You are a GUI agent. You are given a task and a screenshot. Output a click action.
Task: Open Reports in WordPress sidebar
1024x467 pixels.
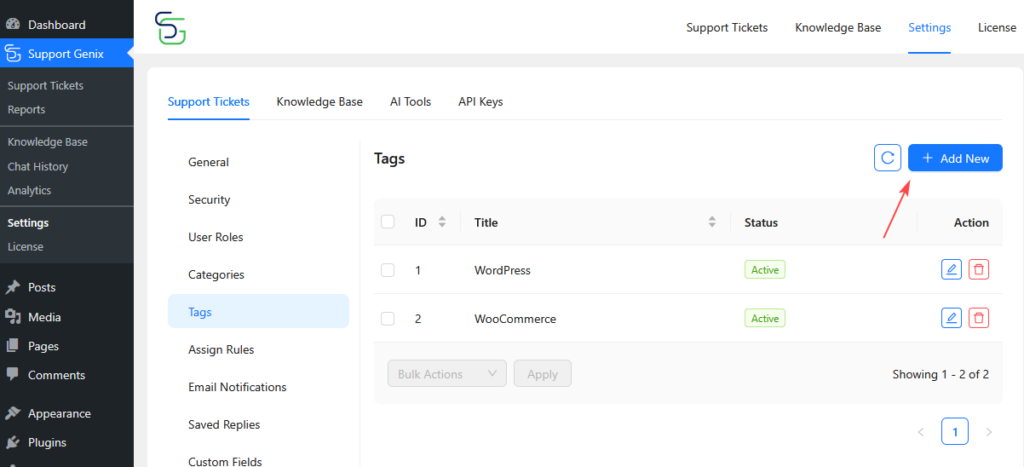(27, 110)
